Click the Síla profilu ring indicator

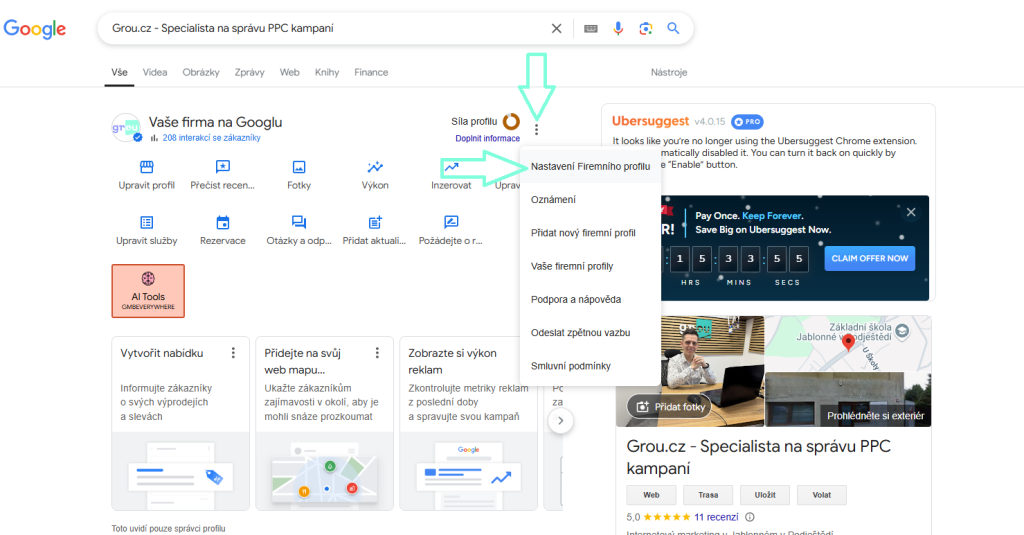pos(511,122)
